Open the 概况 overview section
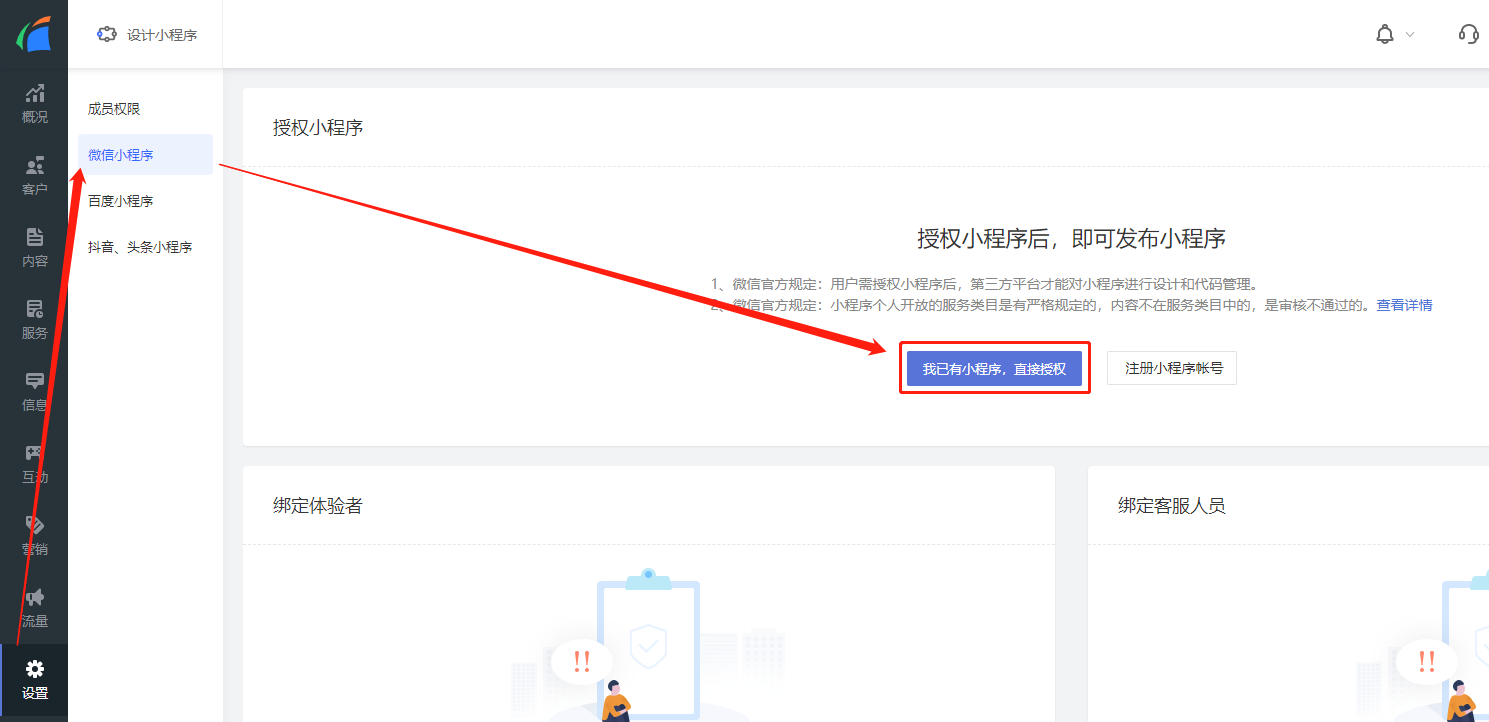This screenshot has width=1489, height=722. point(34,104)
